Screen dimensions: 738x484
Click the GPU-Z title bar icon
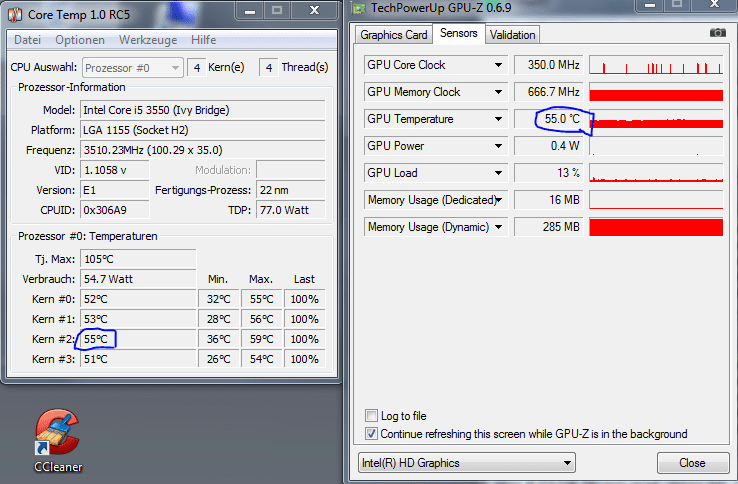[x=359, y=8]
